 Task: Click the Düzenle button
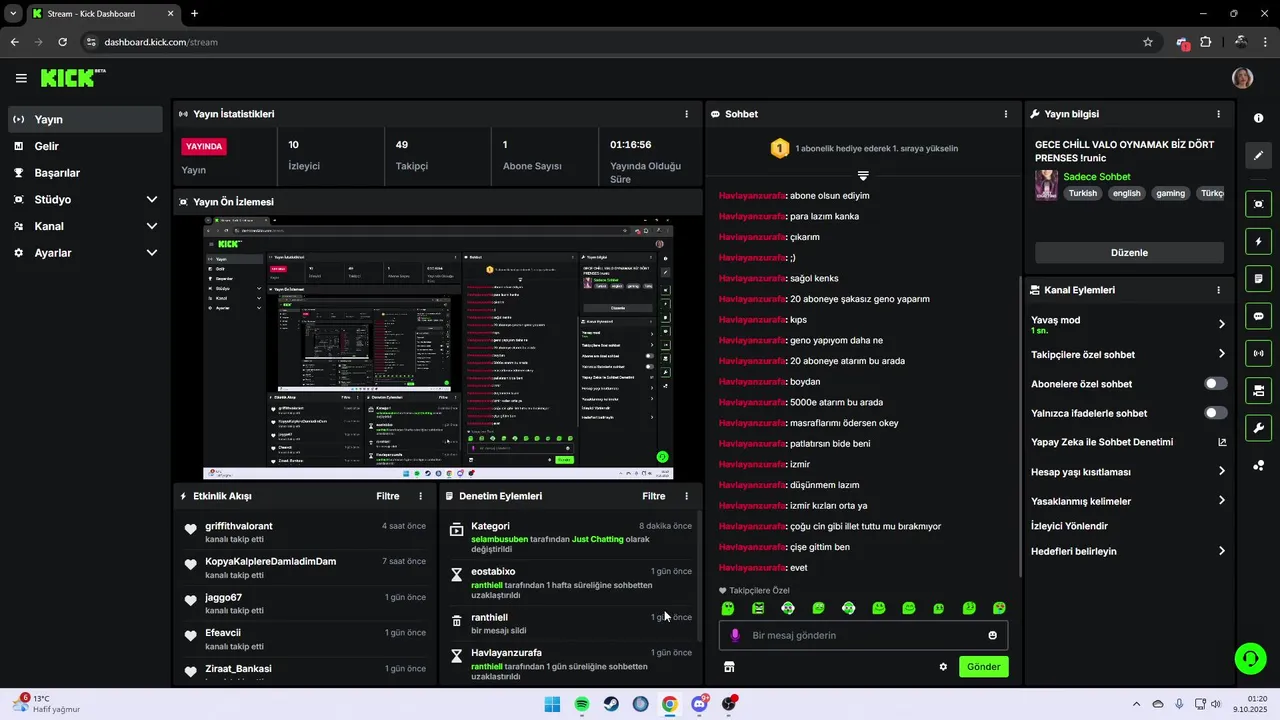[1129, 253]
